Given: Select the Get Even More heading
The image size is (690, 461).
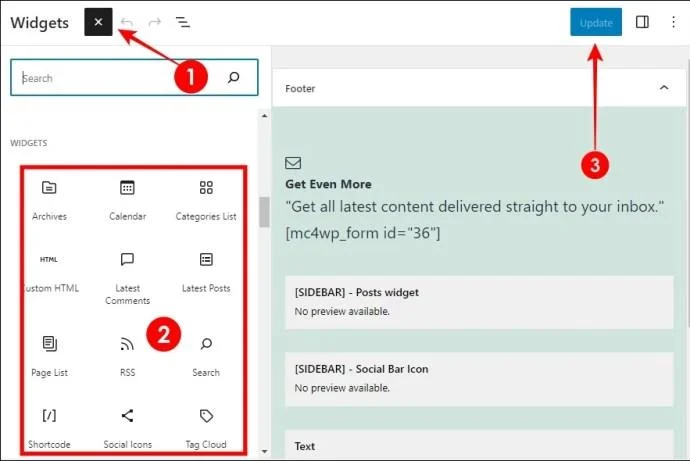Looking at the screenshot, I should (328, 184).
